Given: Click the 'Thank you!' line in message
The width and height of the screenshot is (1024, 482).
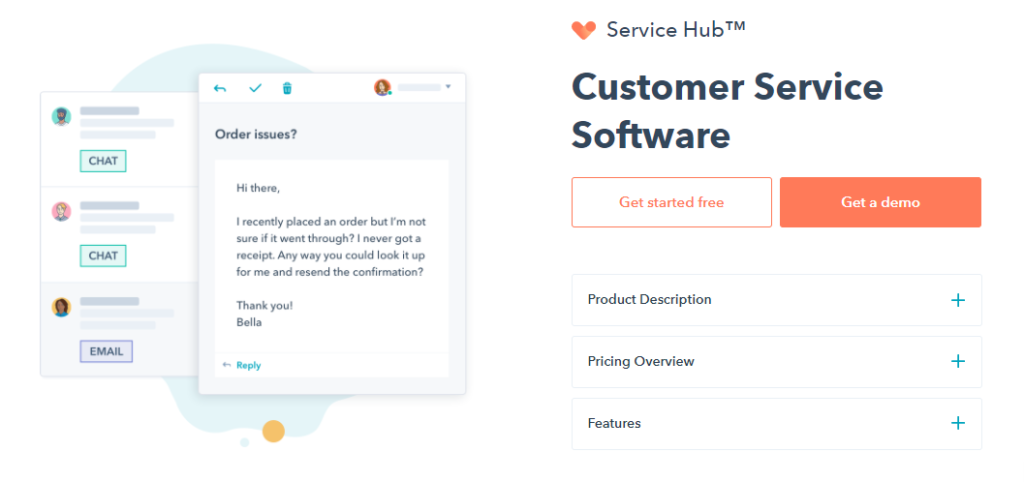Looking at the screenshot, I should [264, 305].
